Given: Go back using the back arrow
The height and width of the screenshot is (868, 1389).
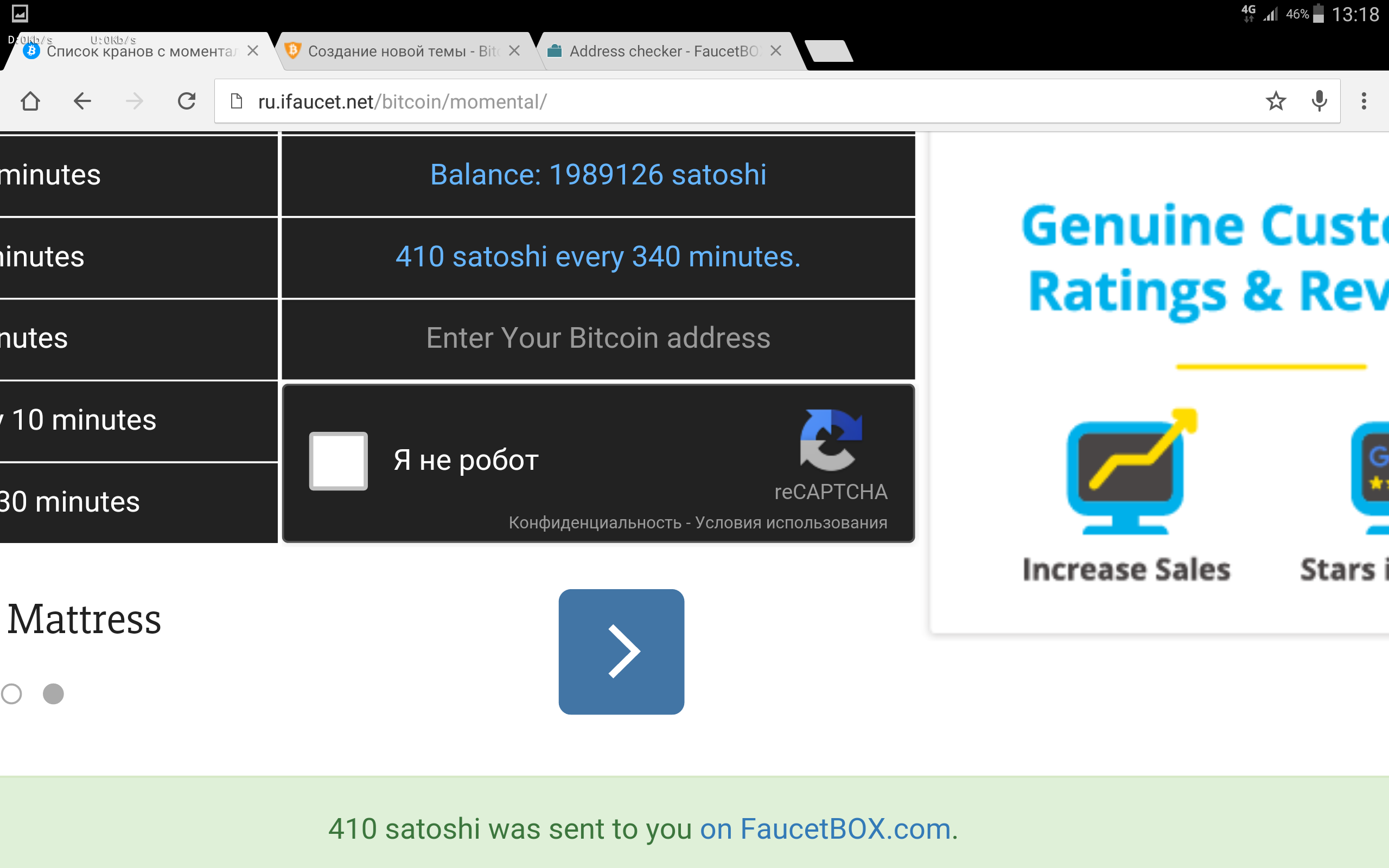Looking at the screenshot, I should 82,101.
